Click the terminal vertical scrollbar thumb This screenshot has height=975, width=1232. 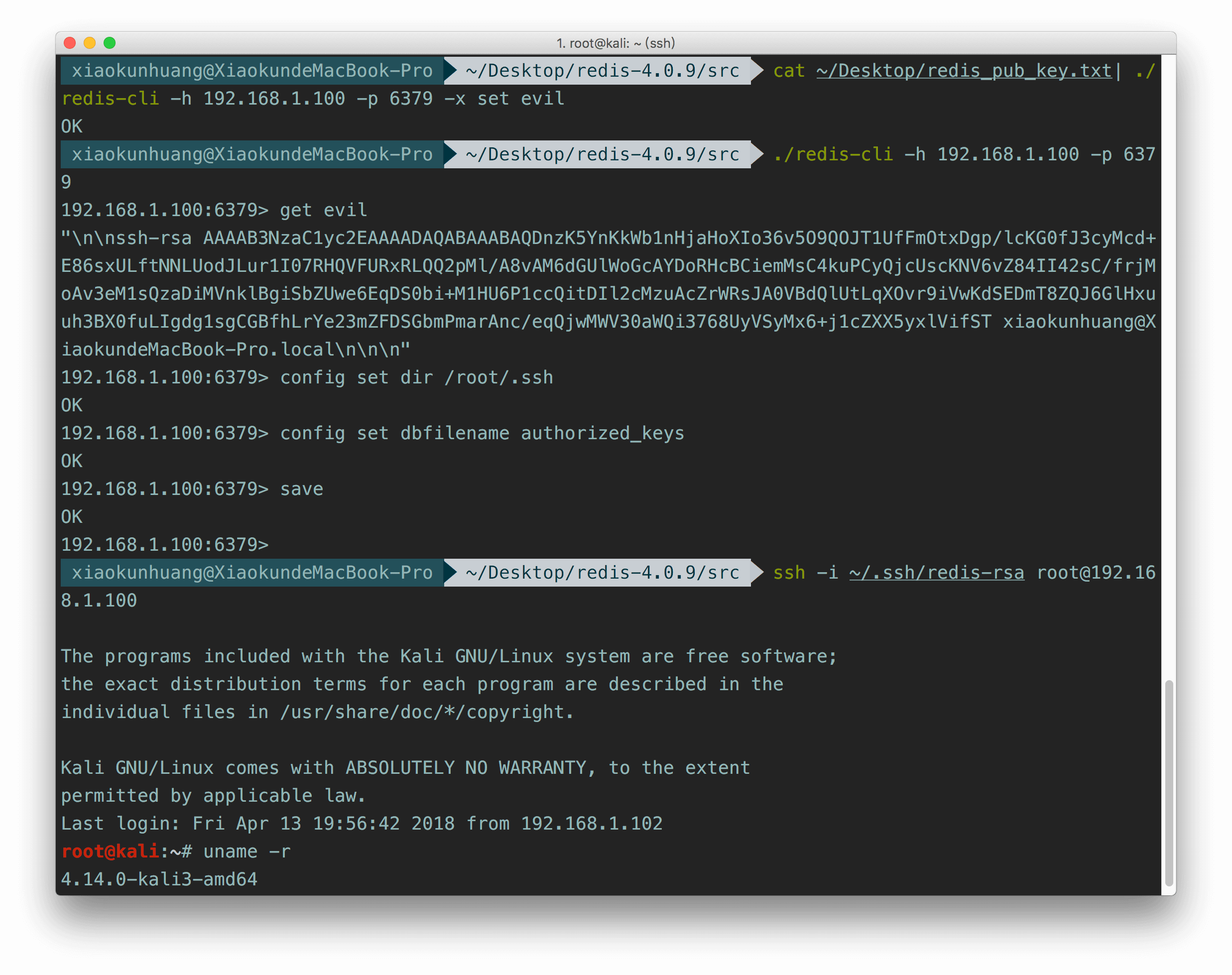pyautogui.click(x=1169, y=783)
